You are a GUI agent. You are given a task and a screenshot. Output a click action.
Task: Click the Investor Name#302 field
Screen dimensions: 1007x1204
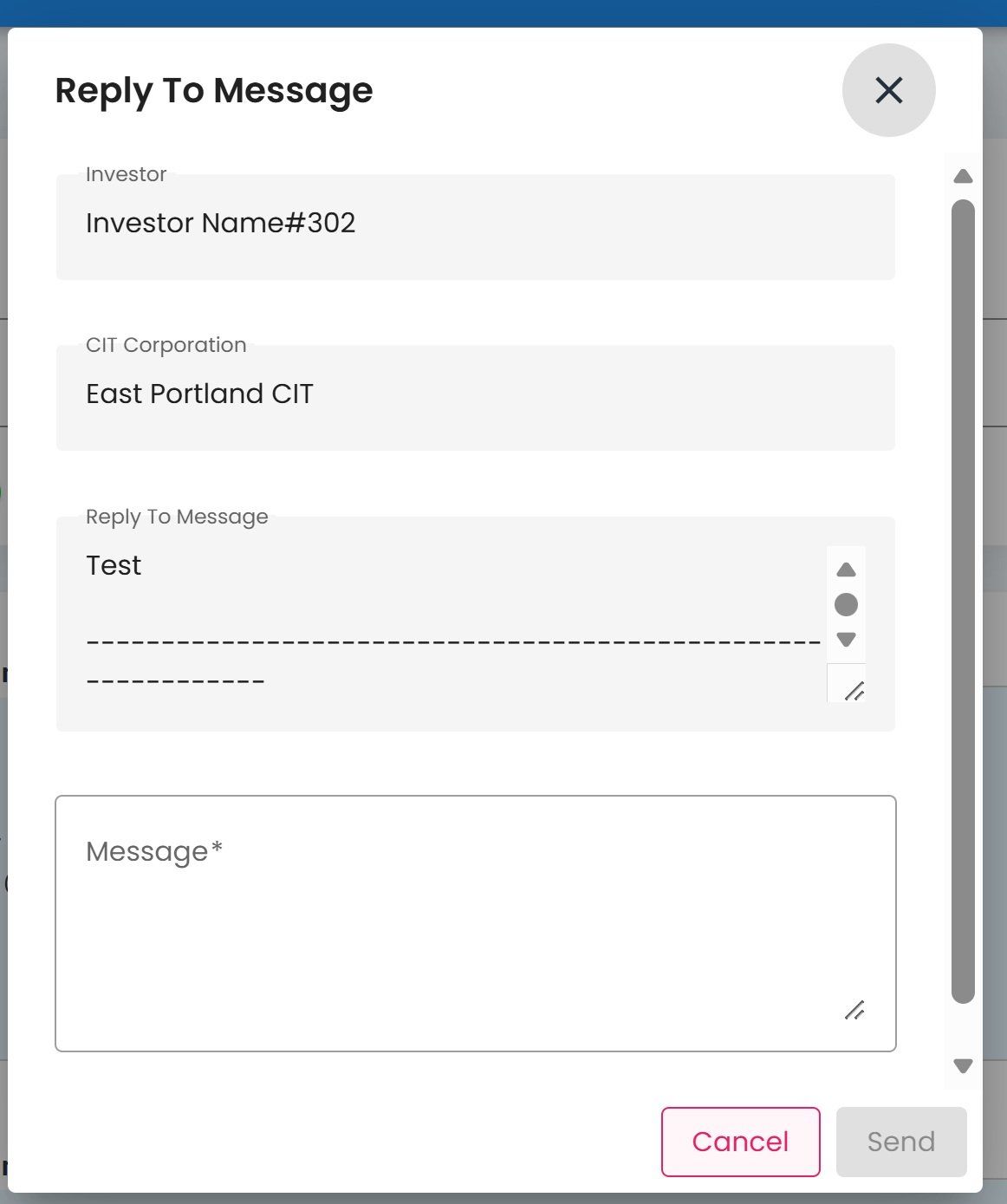coord(475,225)
